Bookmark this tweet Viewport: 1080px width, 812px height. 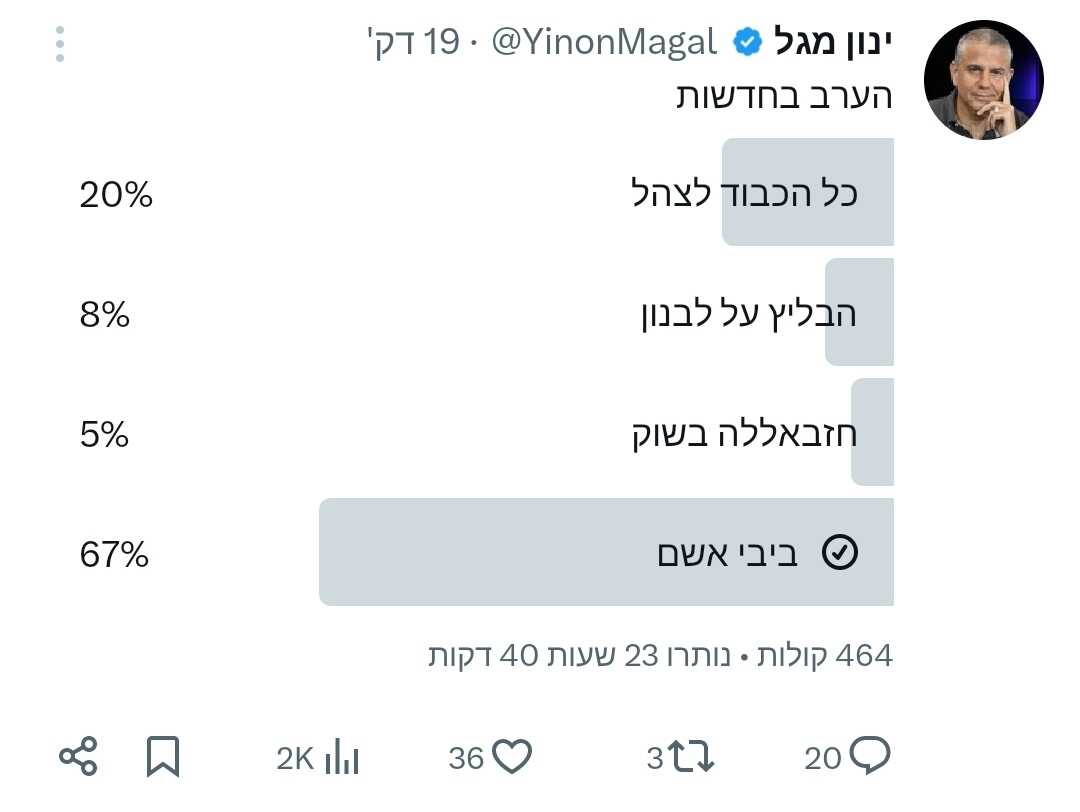coord(162,757)
